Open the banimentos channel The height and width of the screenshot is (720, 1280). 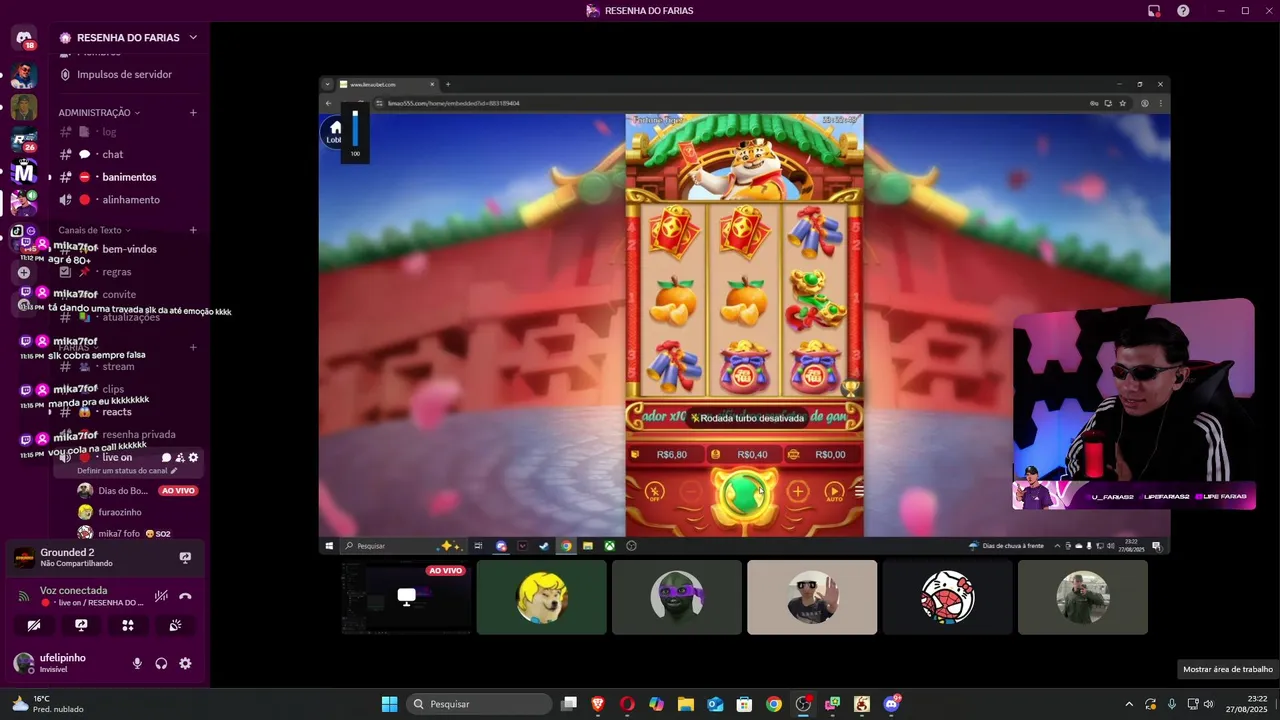click(129, 177)
